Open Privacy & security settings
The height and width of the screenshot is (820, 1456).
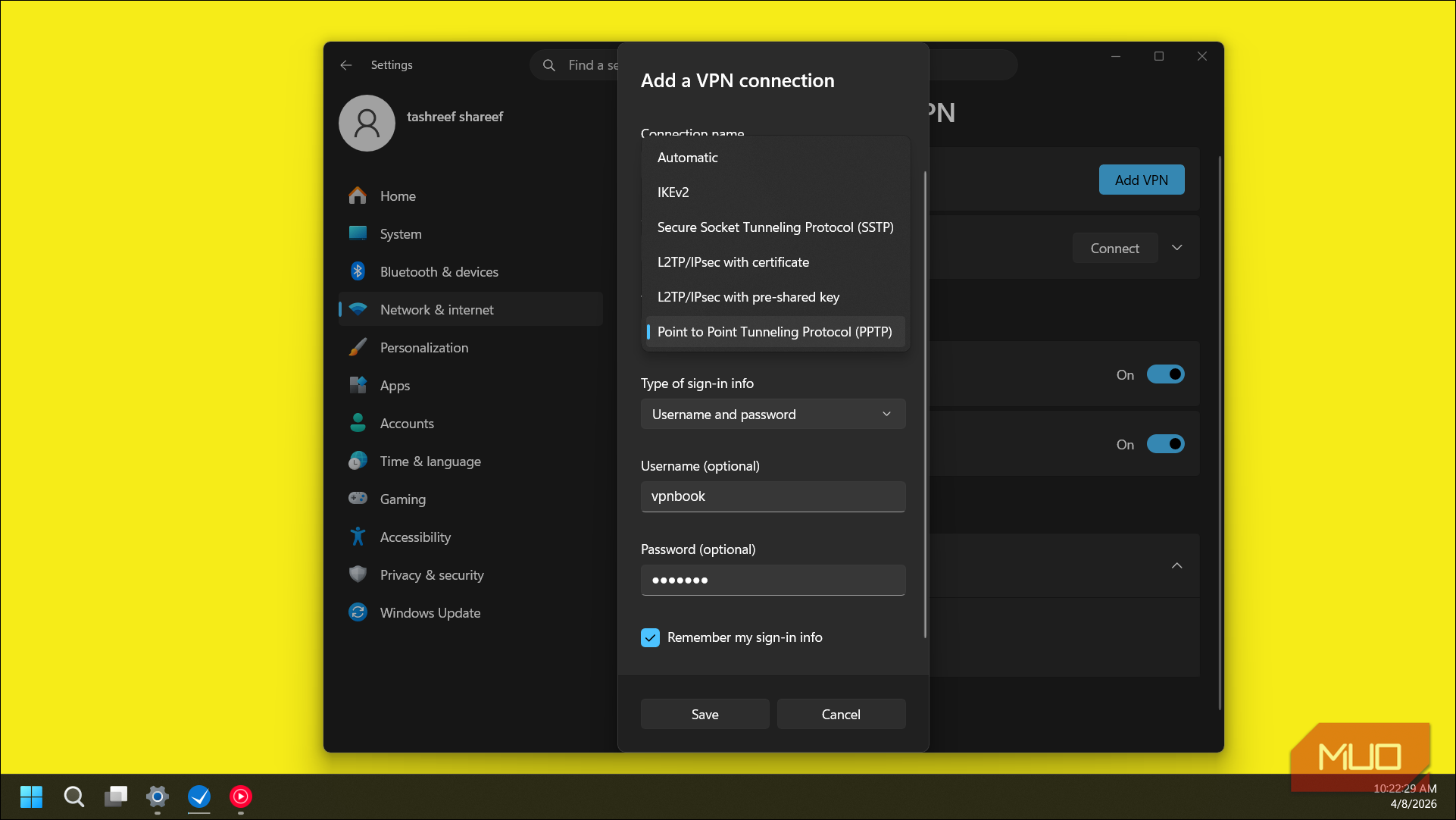click(x=470, y=575)
